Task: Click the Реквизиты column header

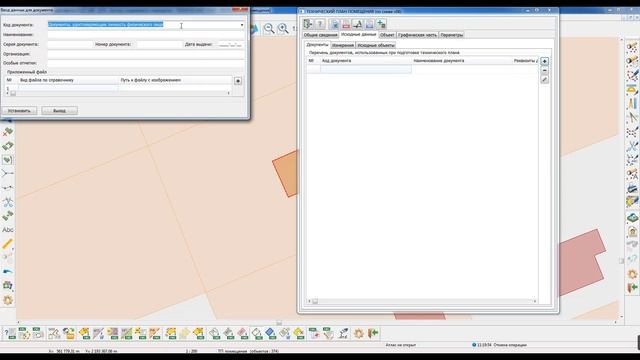Action: [x=525, y=61]
